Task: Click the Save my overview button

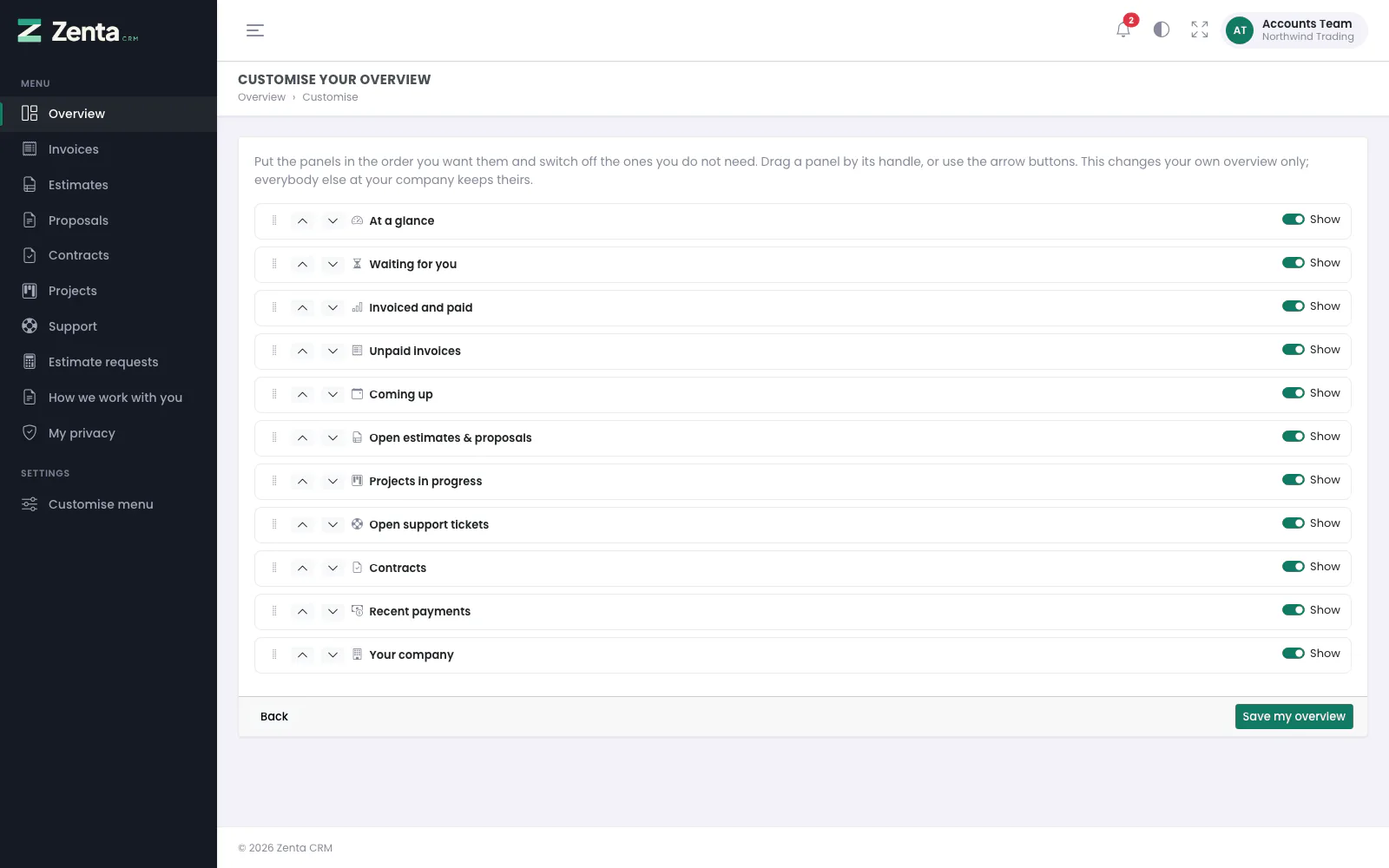Action: coord(1294,716)
